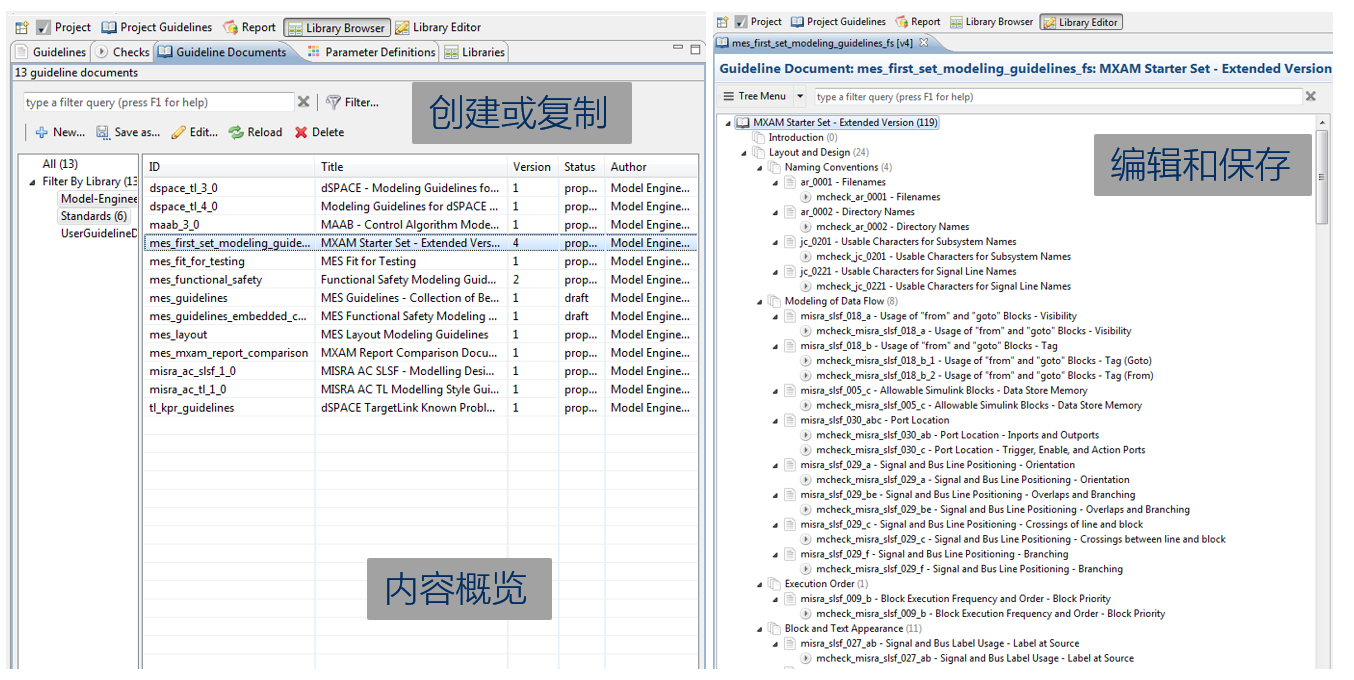1354x680 pixels.
Task: Click the Edit pencil icon
Action: coord(178,132)
